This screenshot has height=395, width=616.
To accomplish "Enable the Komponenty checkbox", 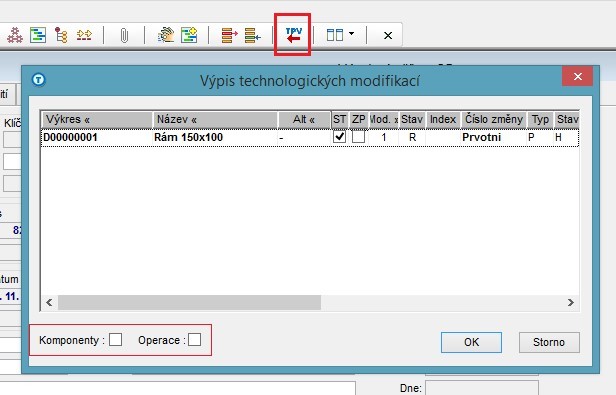I will pos(116,340).
